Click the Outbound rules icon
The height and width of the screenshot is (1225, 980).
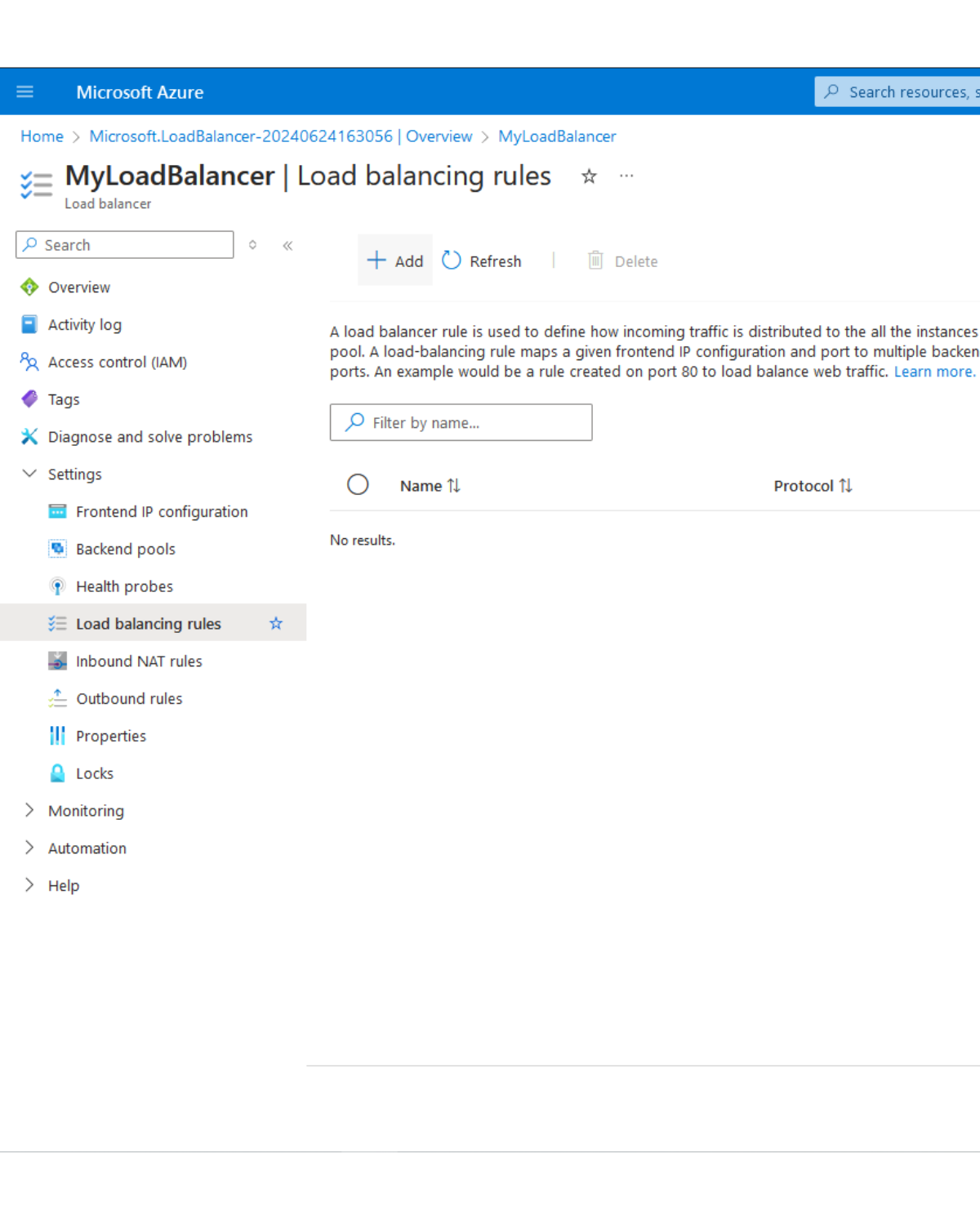point(57,698)
